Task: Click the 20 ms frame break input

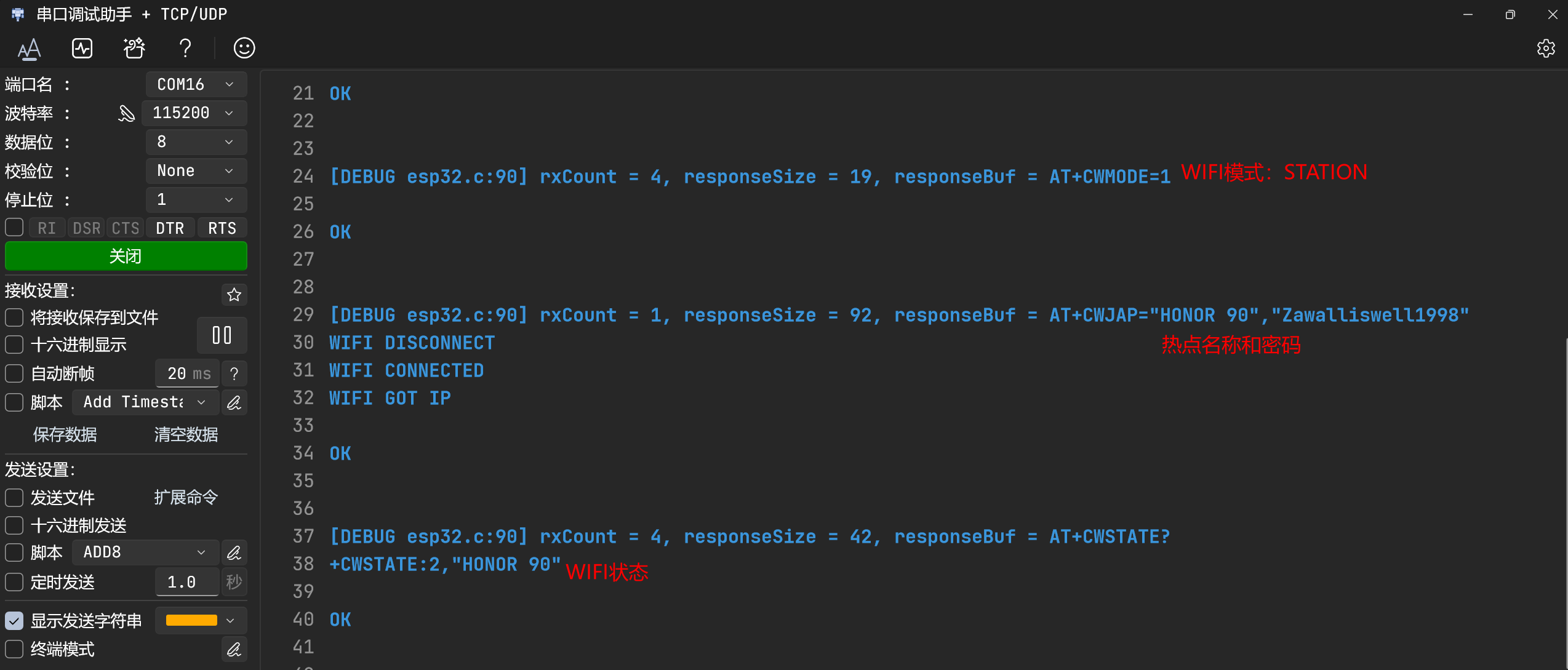Action: [188, 373]
